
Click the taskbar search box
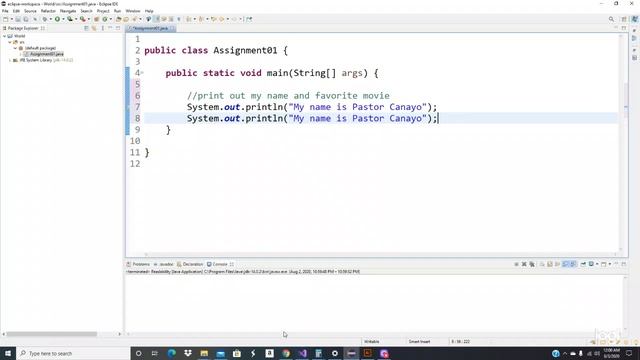[73, 353]
